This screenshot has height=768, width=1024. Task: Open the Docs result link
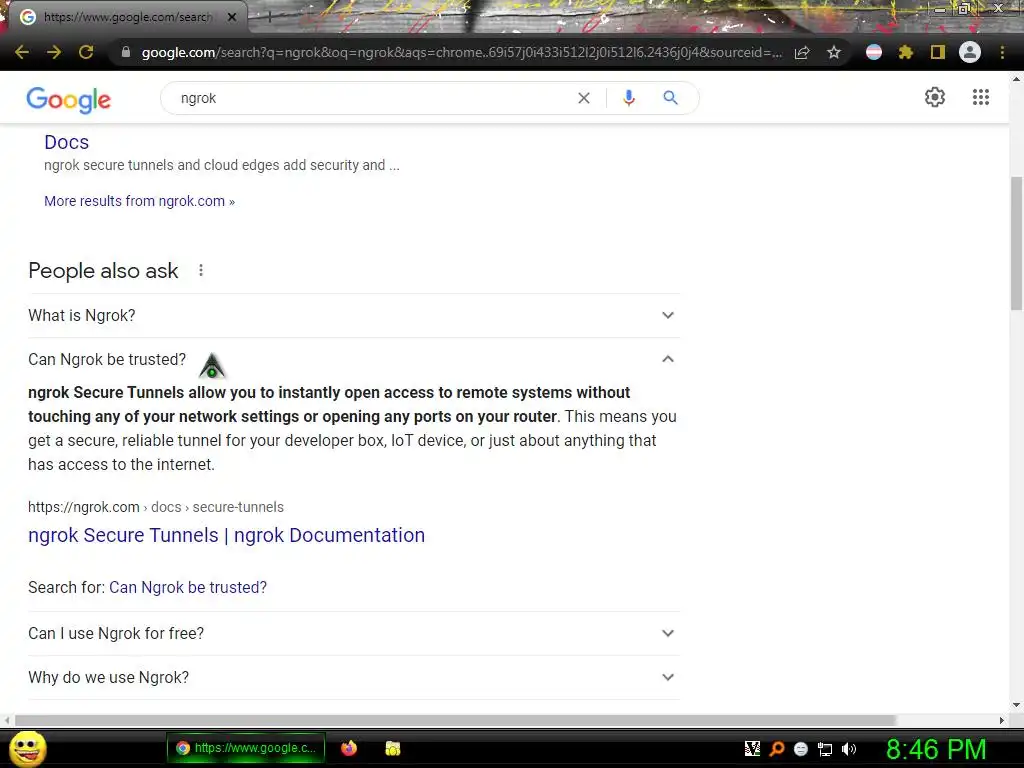(x=67, y=142)
